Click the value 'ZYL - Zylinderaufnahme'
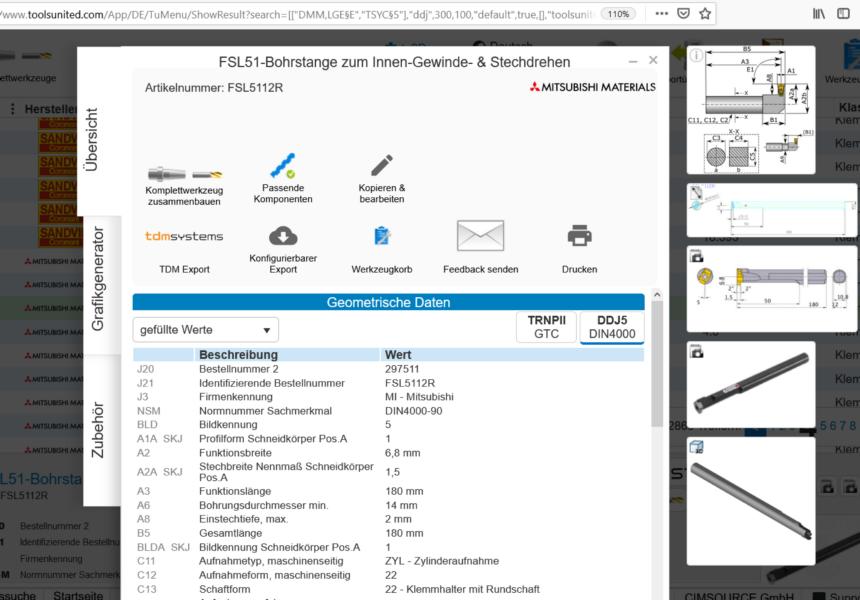The width and height of the screenshot is (860, 600). pos(442,561)
